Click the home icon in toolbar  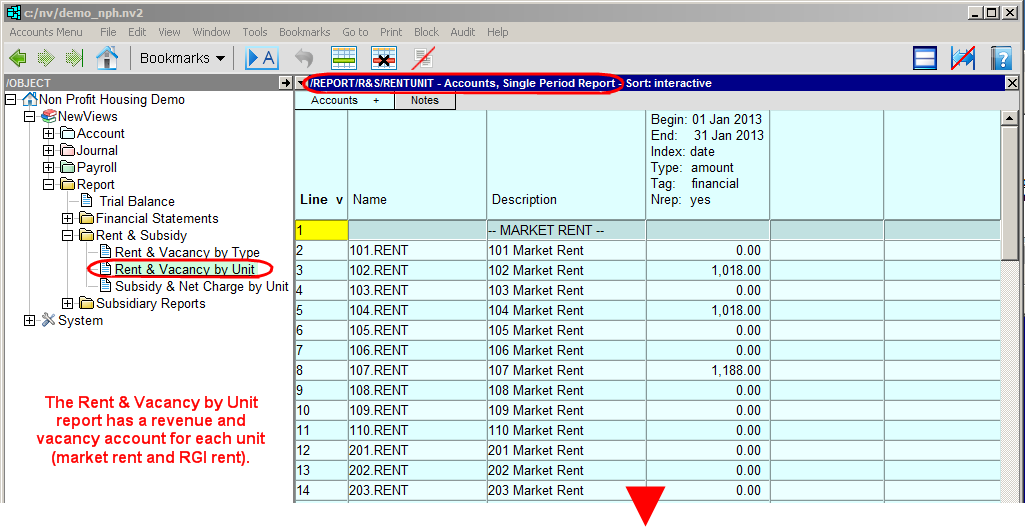tap(107, 58)
